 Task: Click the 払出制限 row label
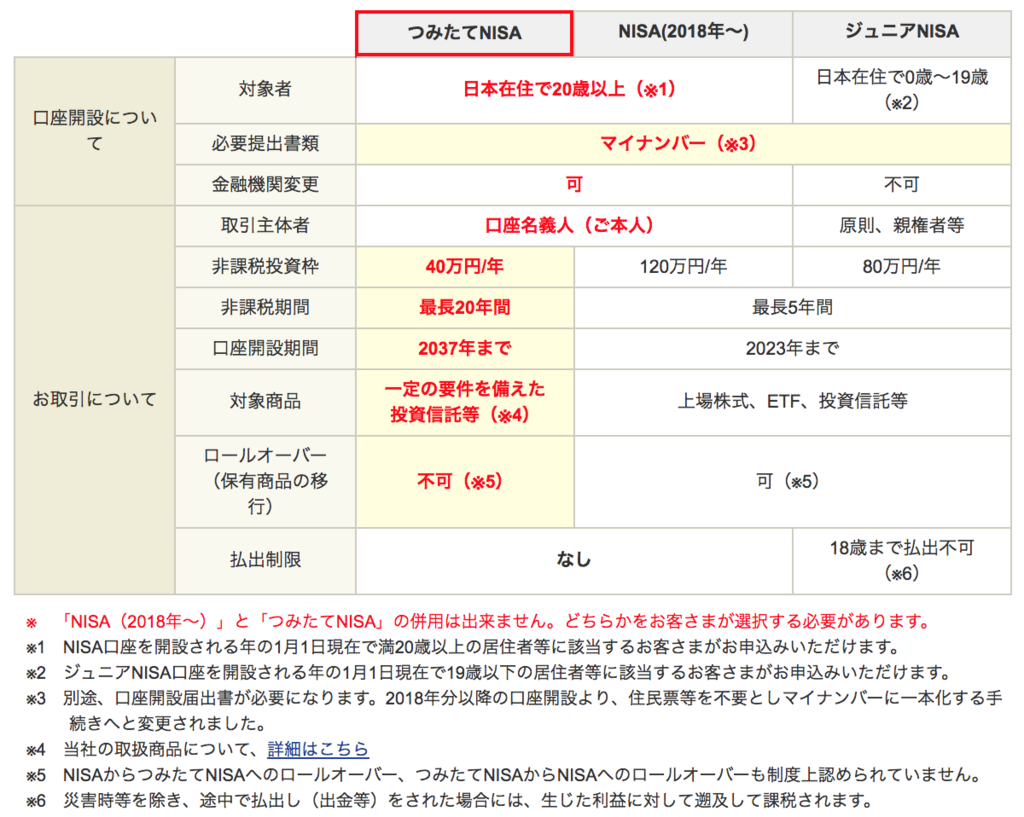click(x=265, y=560)
